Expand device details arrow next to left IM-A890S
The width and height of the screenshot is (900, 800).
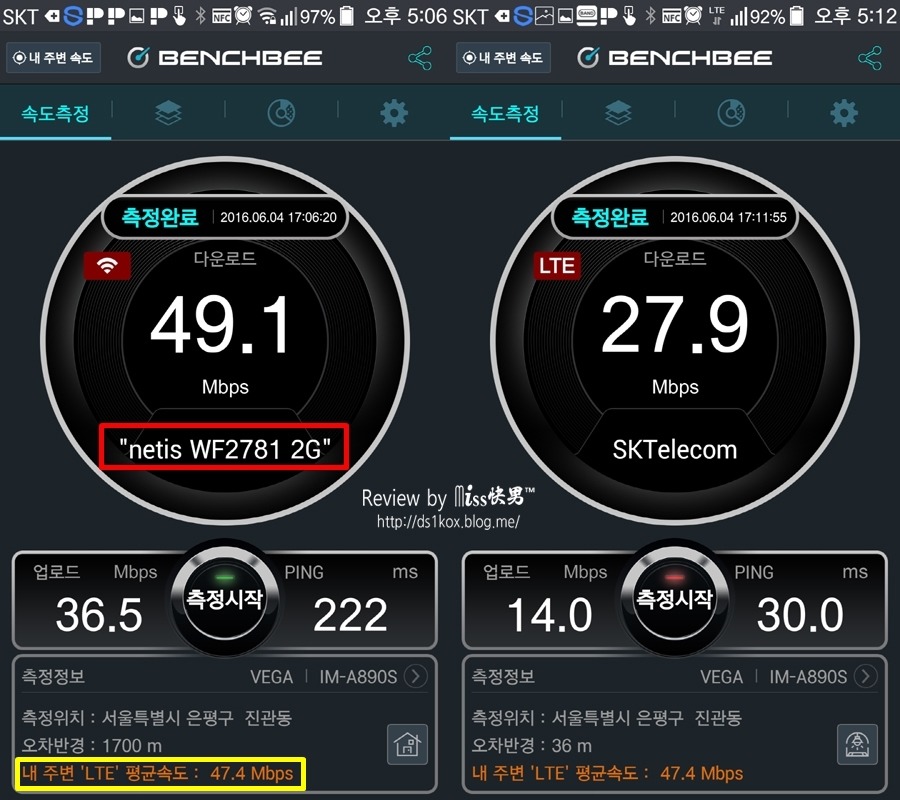[416, 676]
